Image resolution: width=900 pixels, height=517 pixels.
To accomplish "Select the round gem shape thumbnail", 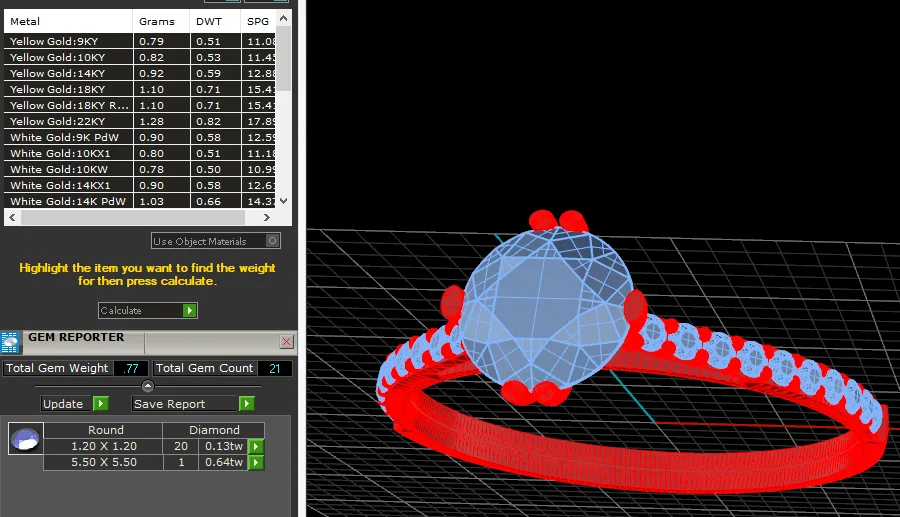I will pos(25,439).
